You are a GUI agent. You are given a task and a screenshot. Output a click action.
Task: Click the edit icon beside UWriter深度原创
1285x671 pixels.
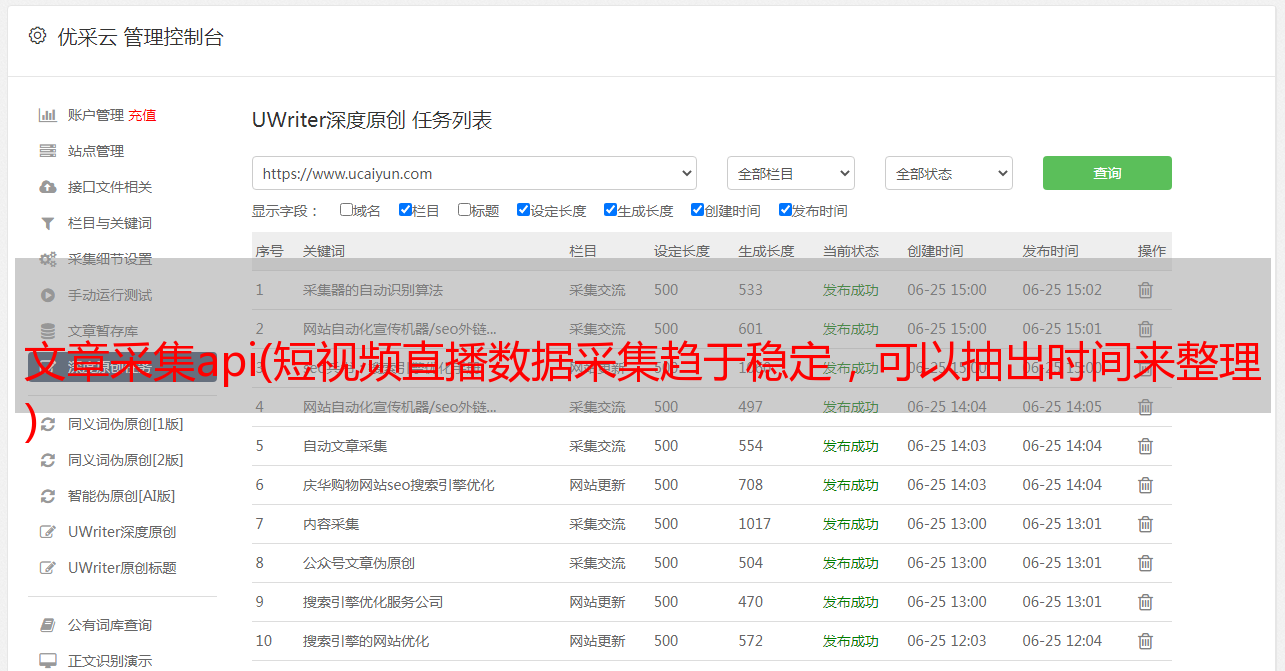tap(47, 532)
